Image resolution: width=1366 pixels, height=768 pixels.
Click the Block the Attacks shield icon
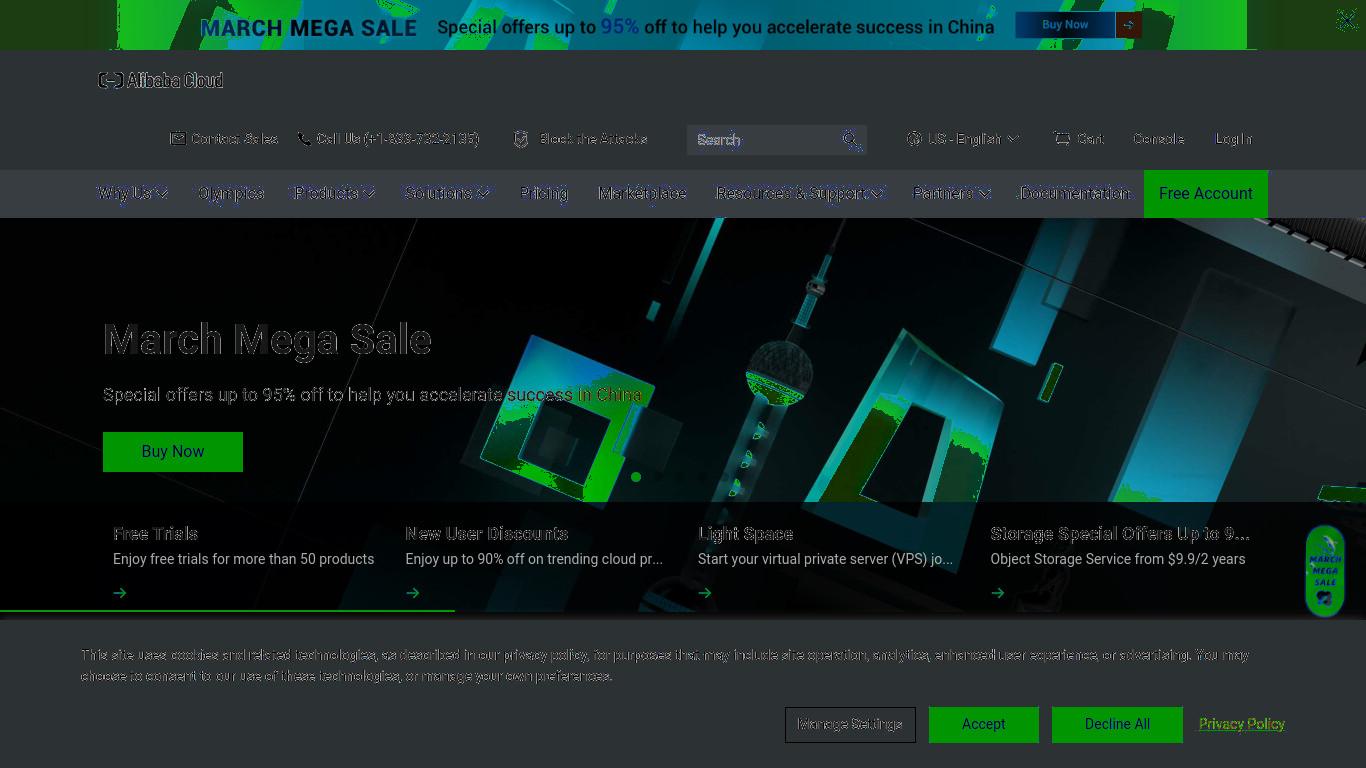[521, 139]
